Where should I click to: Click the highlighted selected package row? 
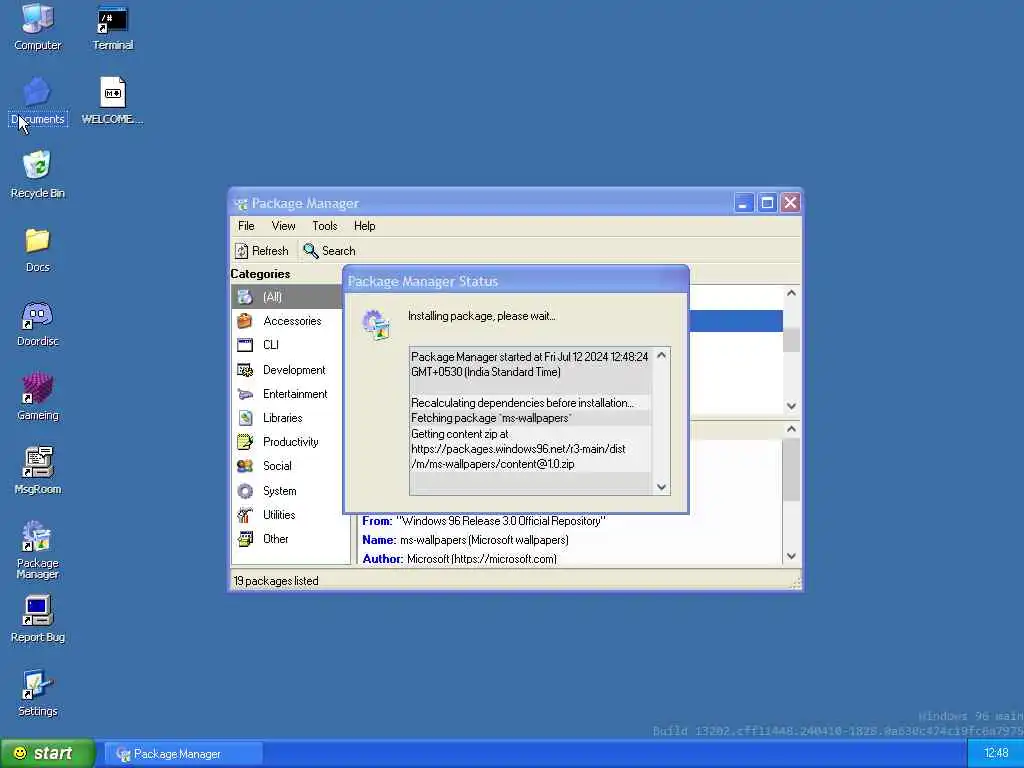click(736, 321)
